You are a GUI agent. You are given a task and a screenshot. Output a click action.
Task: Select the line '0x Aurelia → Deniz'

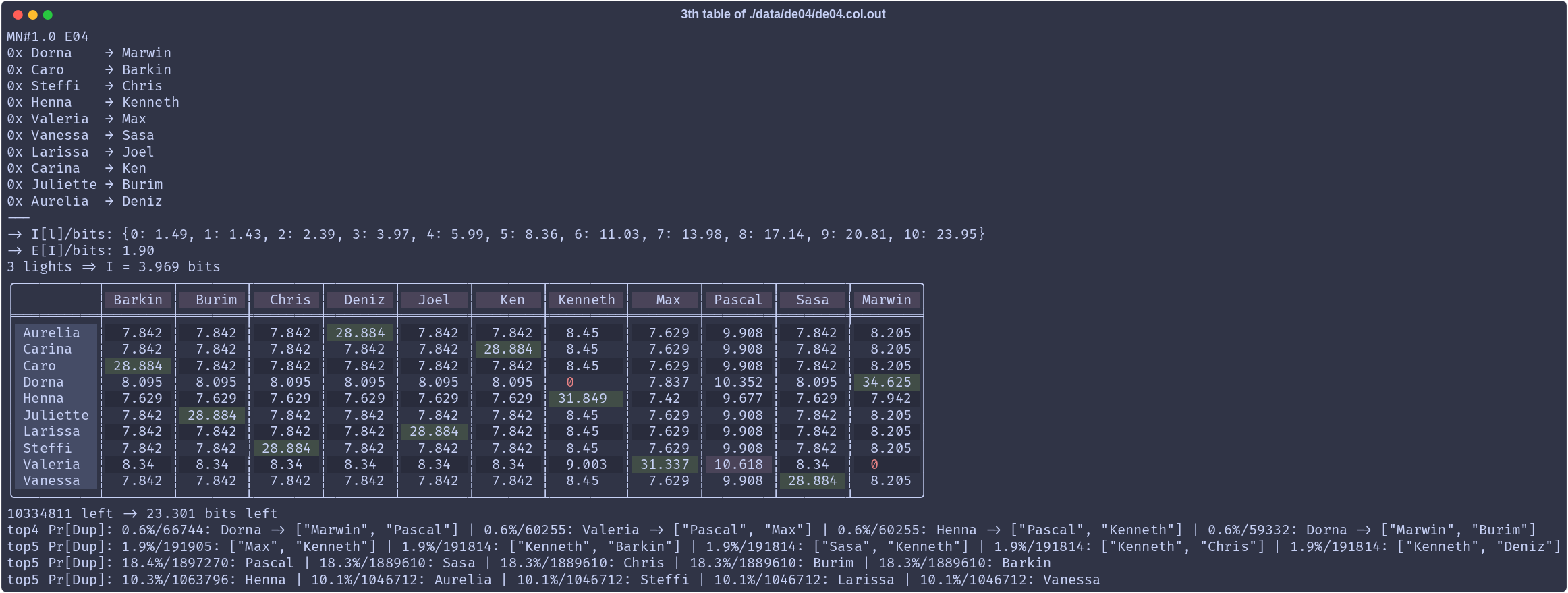(x=84, y=201)
